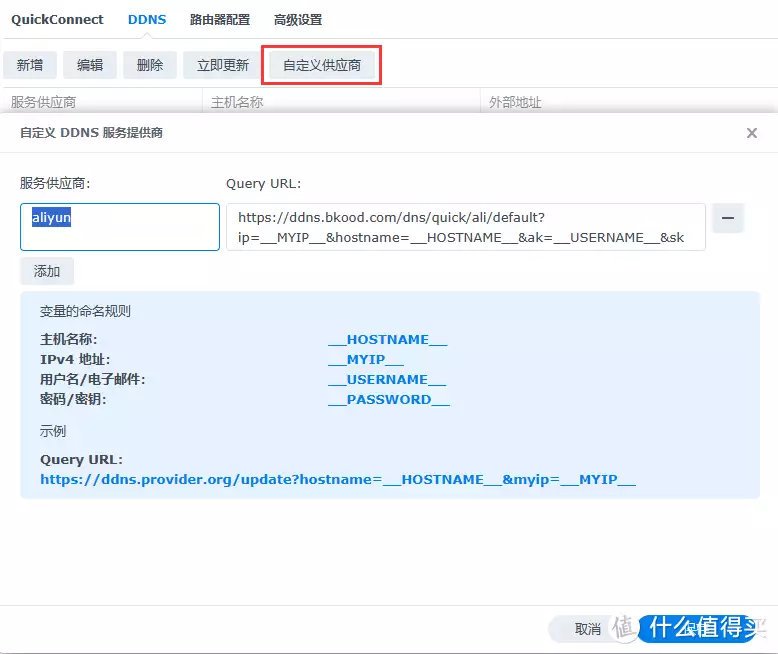Click the 密码/密钥: rule label
This screenshot has width=778, height=654.
(x=73, y=399)
